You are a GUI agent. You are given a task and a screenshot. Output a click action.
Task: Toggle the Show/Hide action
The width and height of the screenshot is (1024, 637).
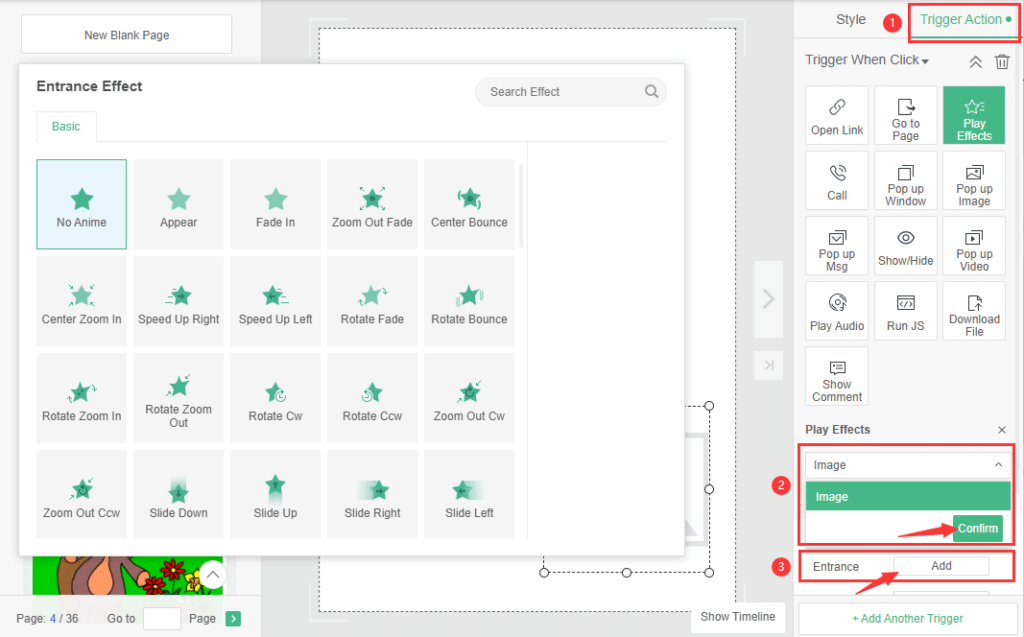[905, 246]
